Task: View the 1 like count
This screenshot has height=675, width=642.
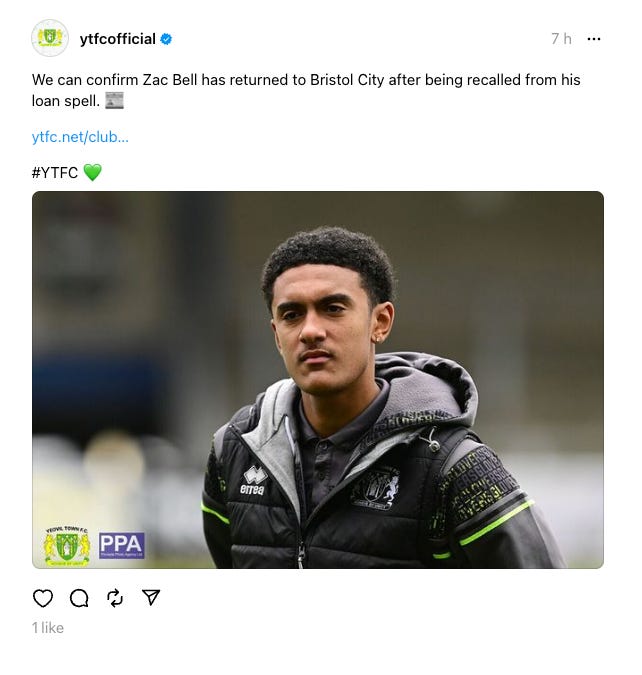Action: [x=48, y=628]
